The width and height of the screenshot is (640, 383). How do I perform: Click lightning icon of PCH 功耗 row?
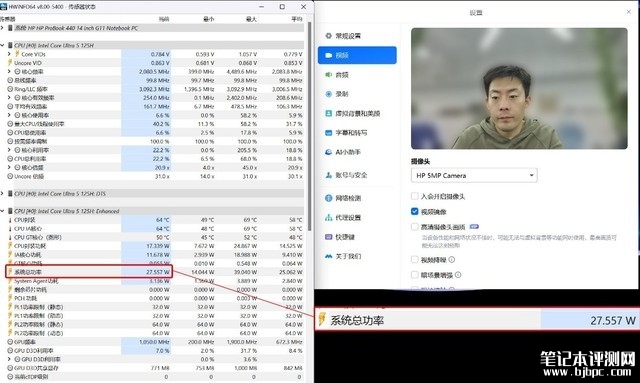[x=10, y=298]
